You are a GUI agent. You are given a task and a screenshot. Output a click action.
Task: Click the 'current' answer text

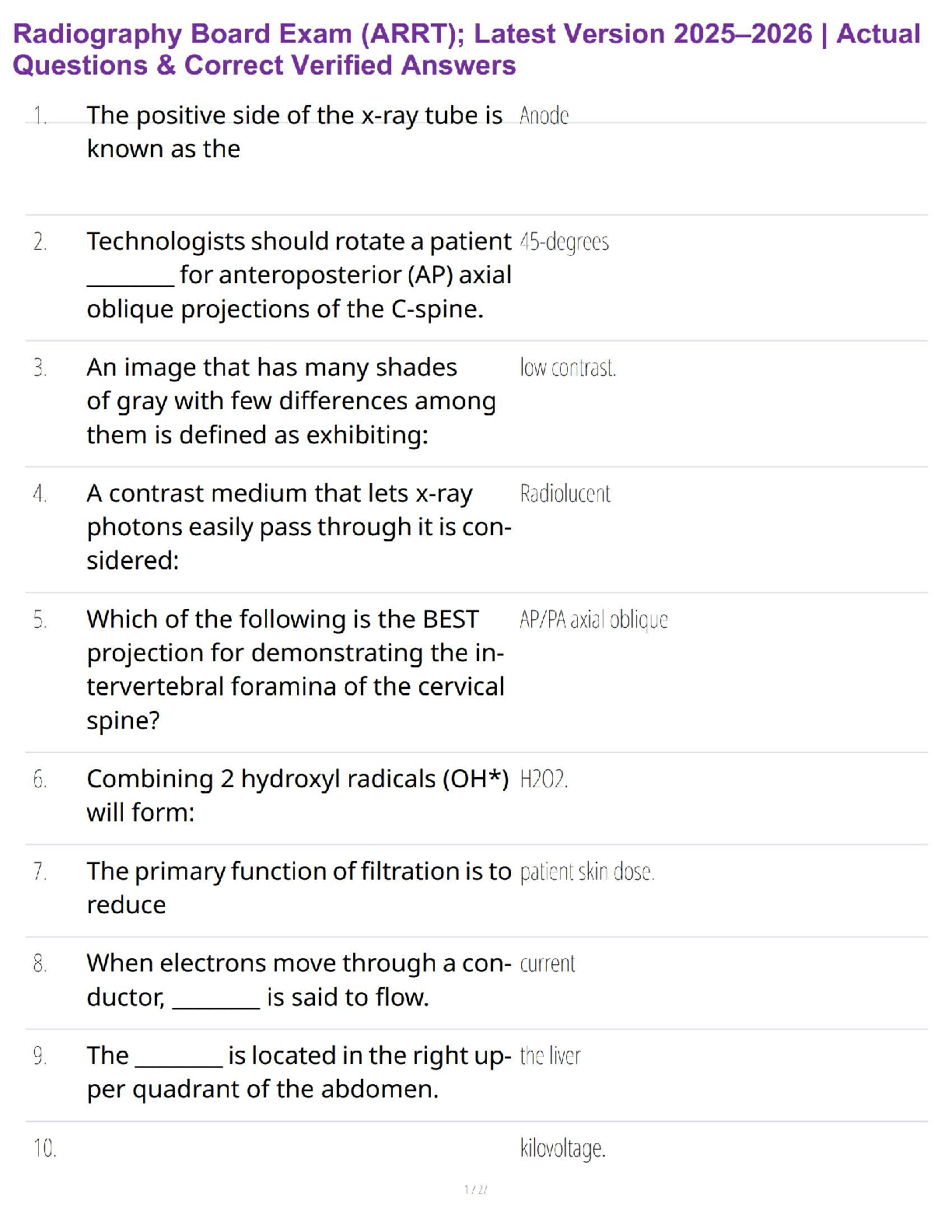tap(548, 964)
